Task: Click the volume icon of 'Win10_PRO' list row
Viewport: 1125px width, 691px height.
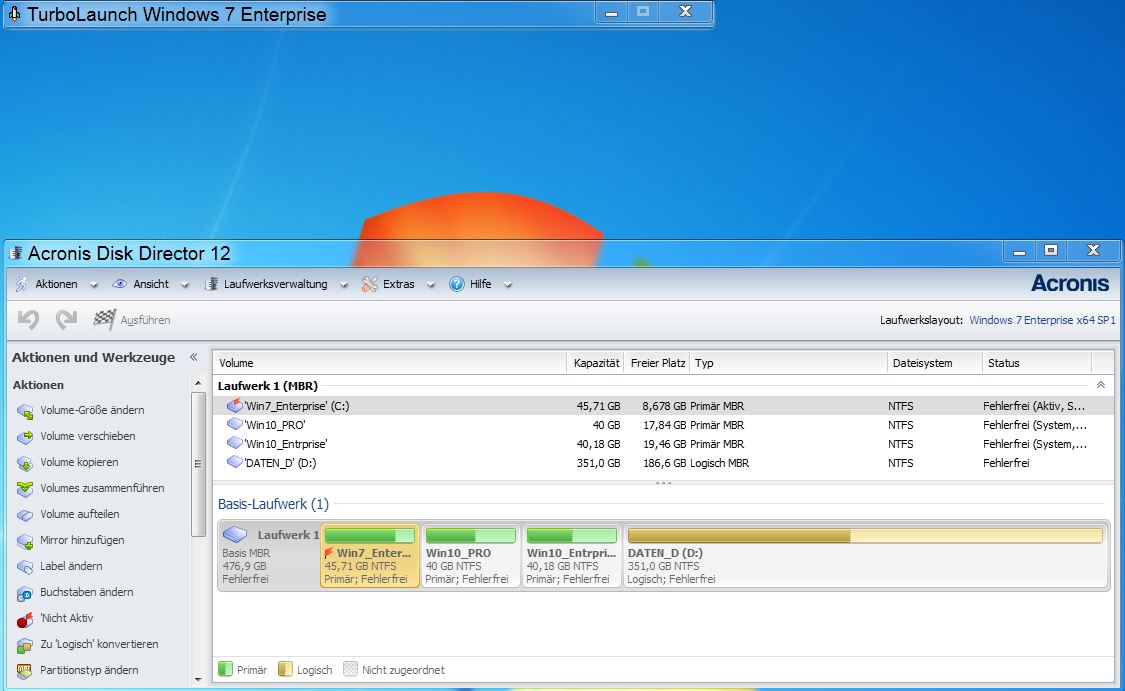Action: 235,424
